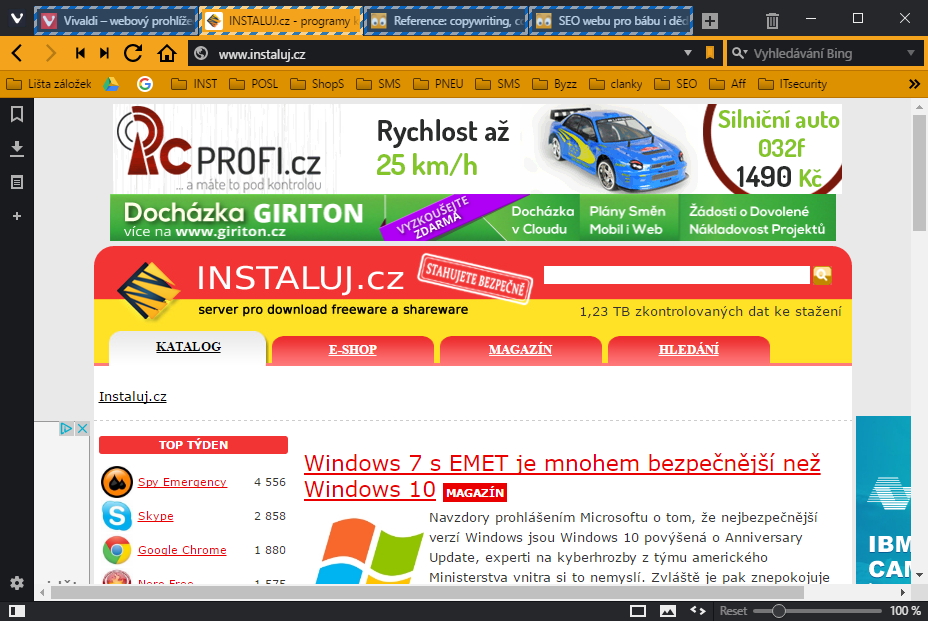The image size is (928, 621).
Task: Open the Google bookmark icon
Action: pyautogui.click(x=144, y=84)
